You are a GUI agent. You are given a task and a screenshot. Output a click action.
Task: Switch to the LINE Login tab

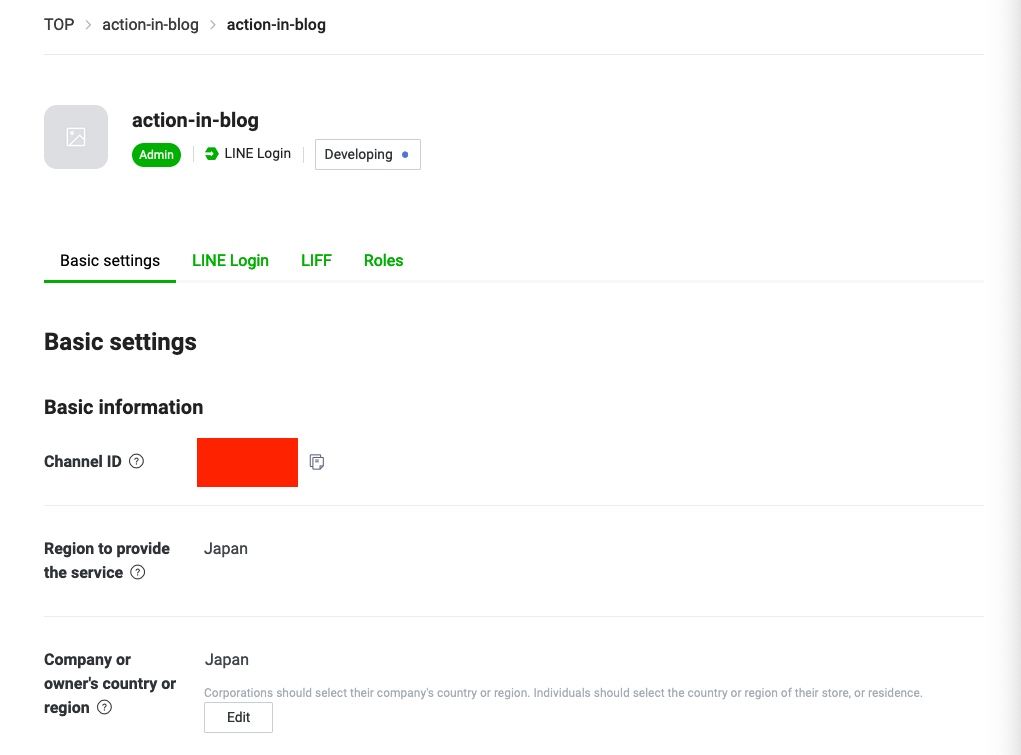(x=231, y=261)
